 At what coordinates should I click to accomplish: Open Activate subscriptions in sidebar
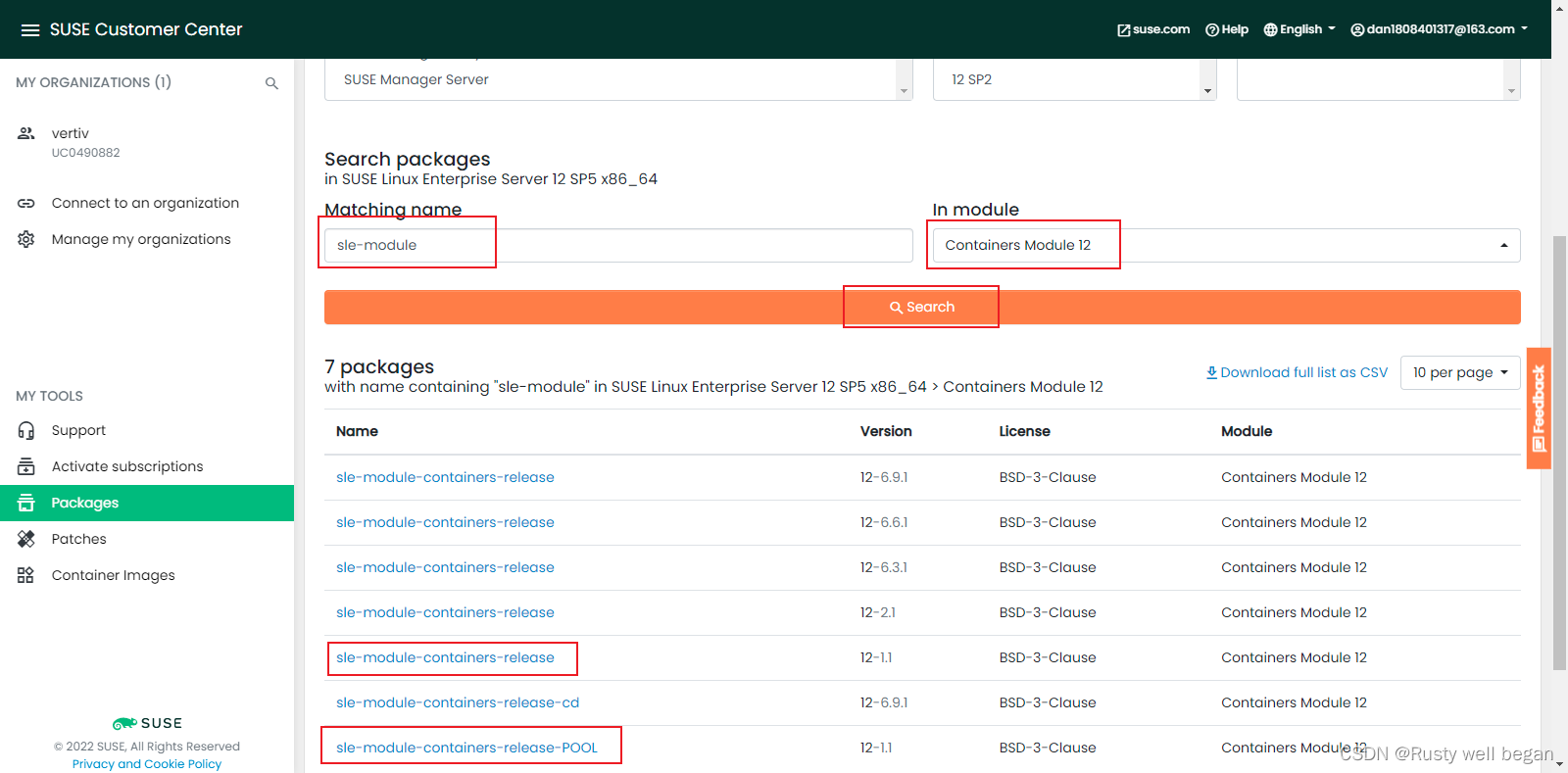click(127, 466)
